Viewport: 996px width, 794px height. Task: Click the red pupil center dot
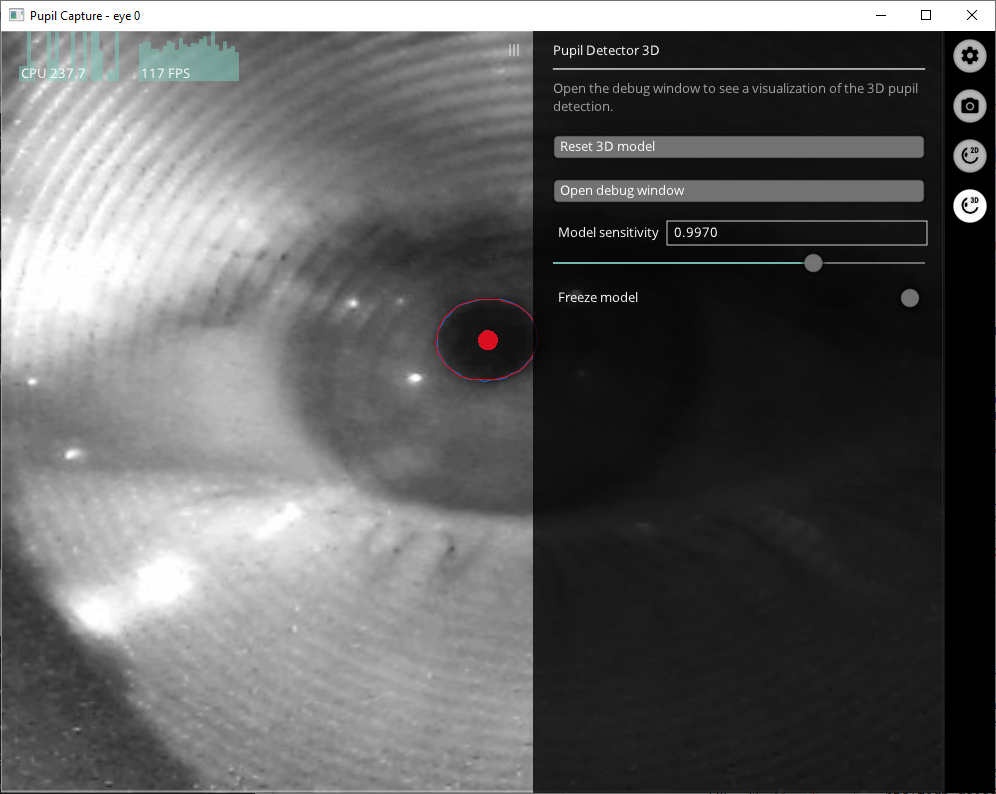click(x=488, y=340)
